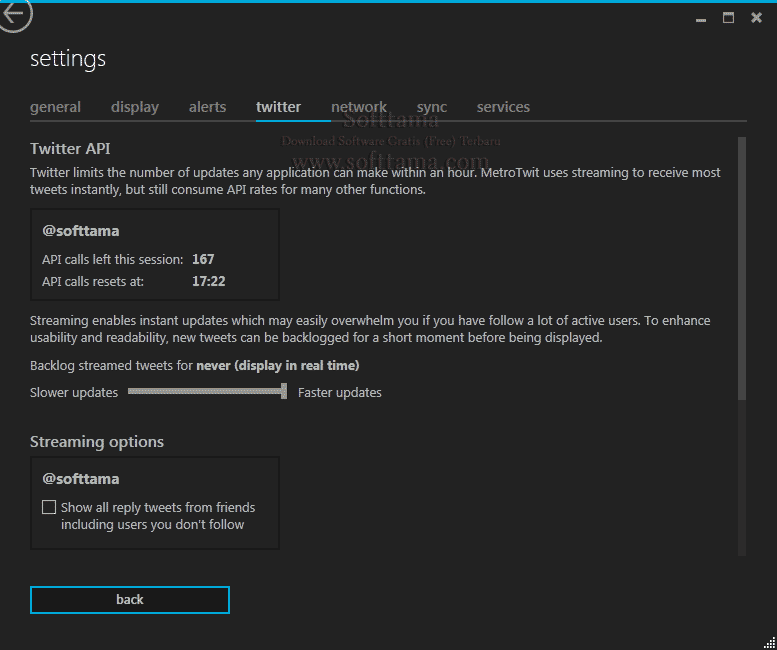Click the settings page title

click(x=68, y=59)
